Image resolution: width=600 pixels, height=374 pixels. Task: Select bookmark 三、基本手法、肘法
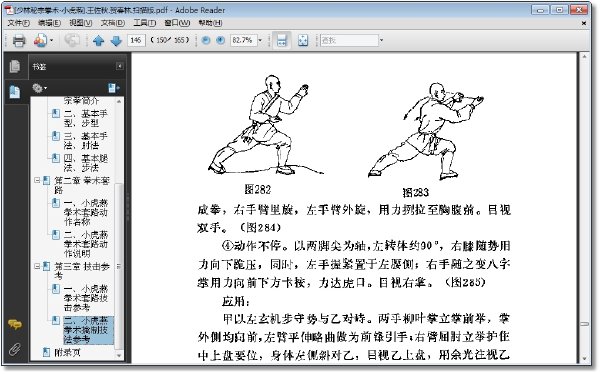tap(86, 141)
